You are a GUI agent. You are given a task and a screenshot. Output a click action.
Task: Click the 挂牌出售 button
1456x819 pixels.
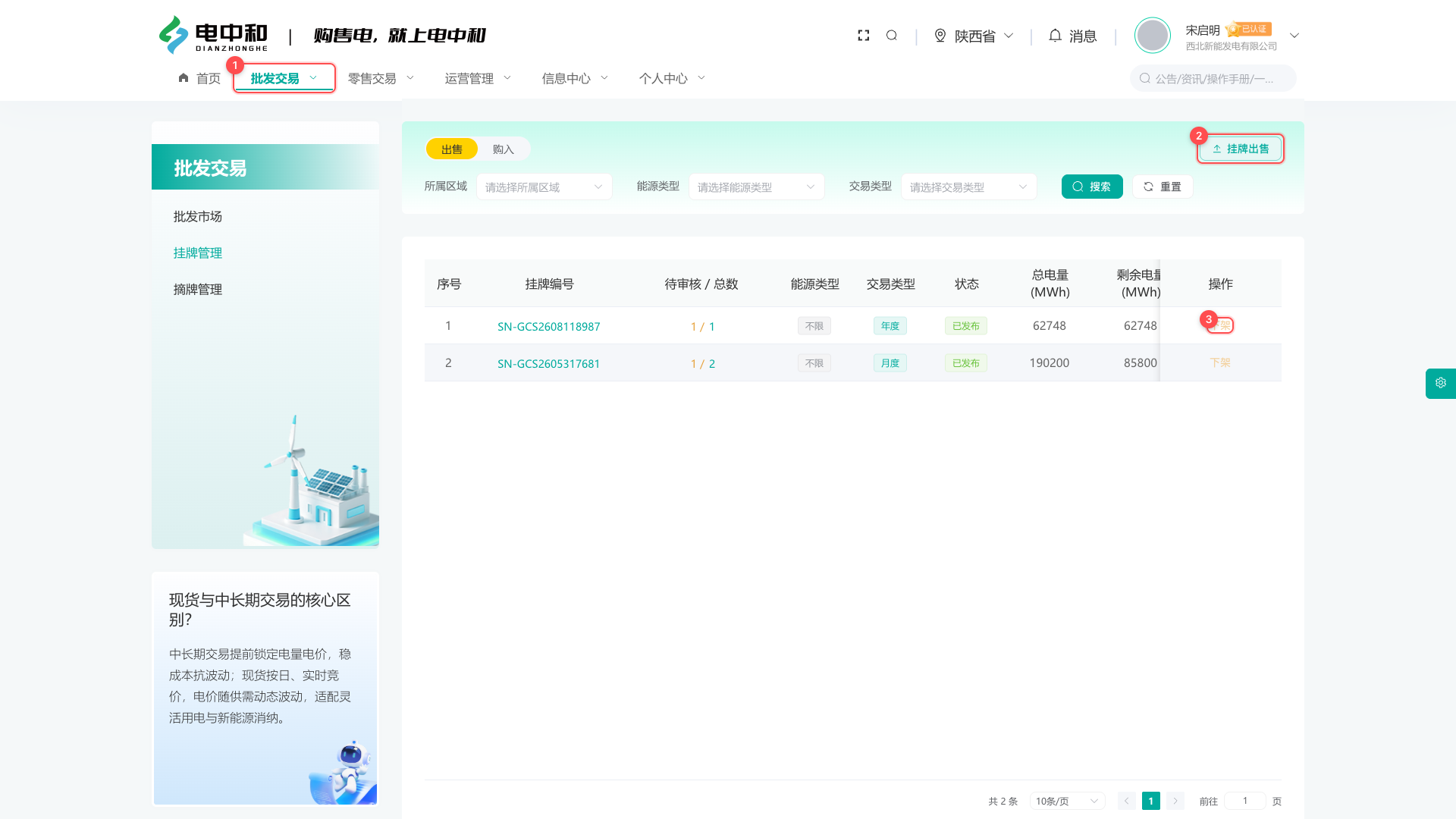tap(1241, 149)
